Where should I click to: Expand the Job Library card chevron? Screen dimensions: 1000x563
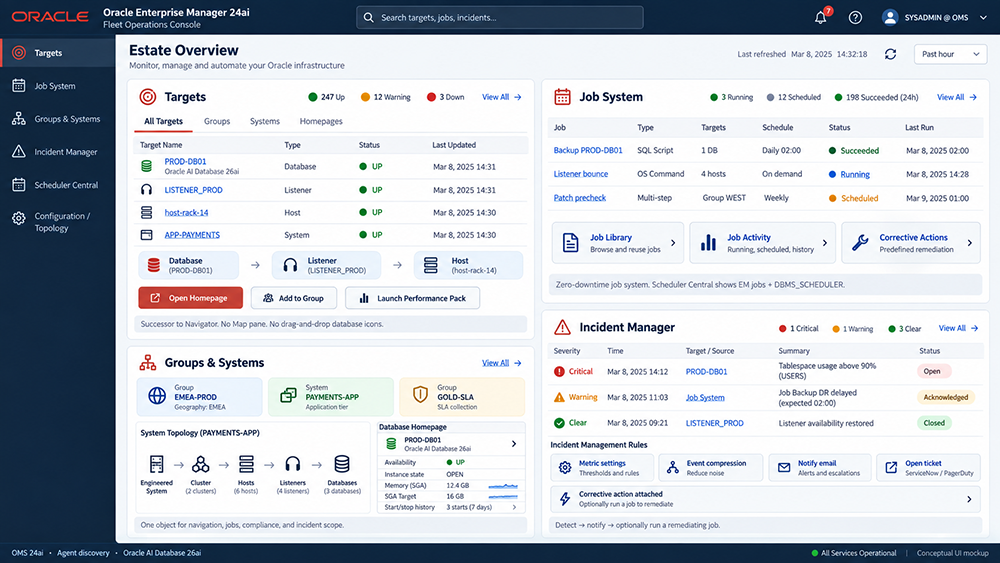[x=673, y=243]
